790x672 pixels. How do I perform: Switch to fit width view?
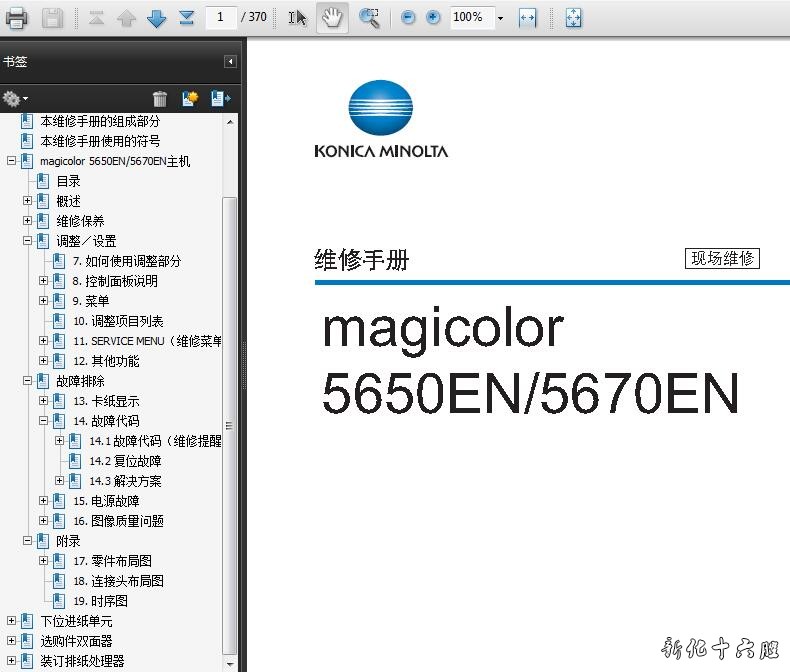pyautogui.click(x=527, y=17)
